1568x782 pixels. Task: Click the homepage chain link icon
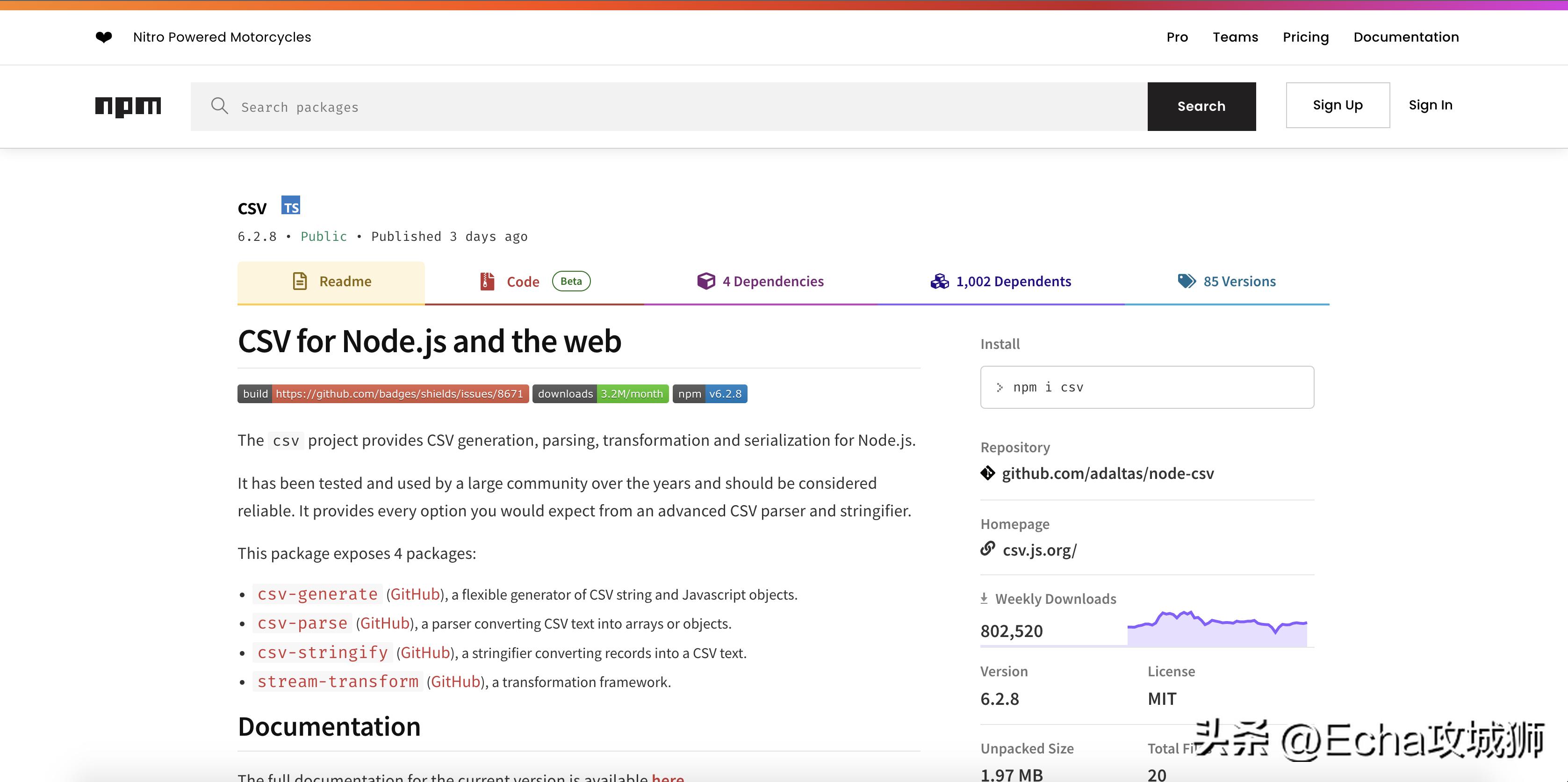point(987,549)
